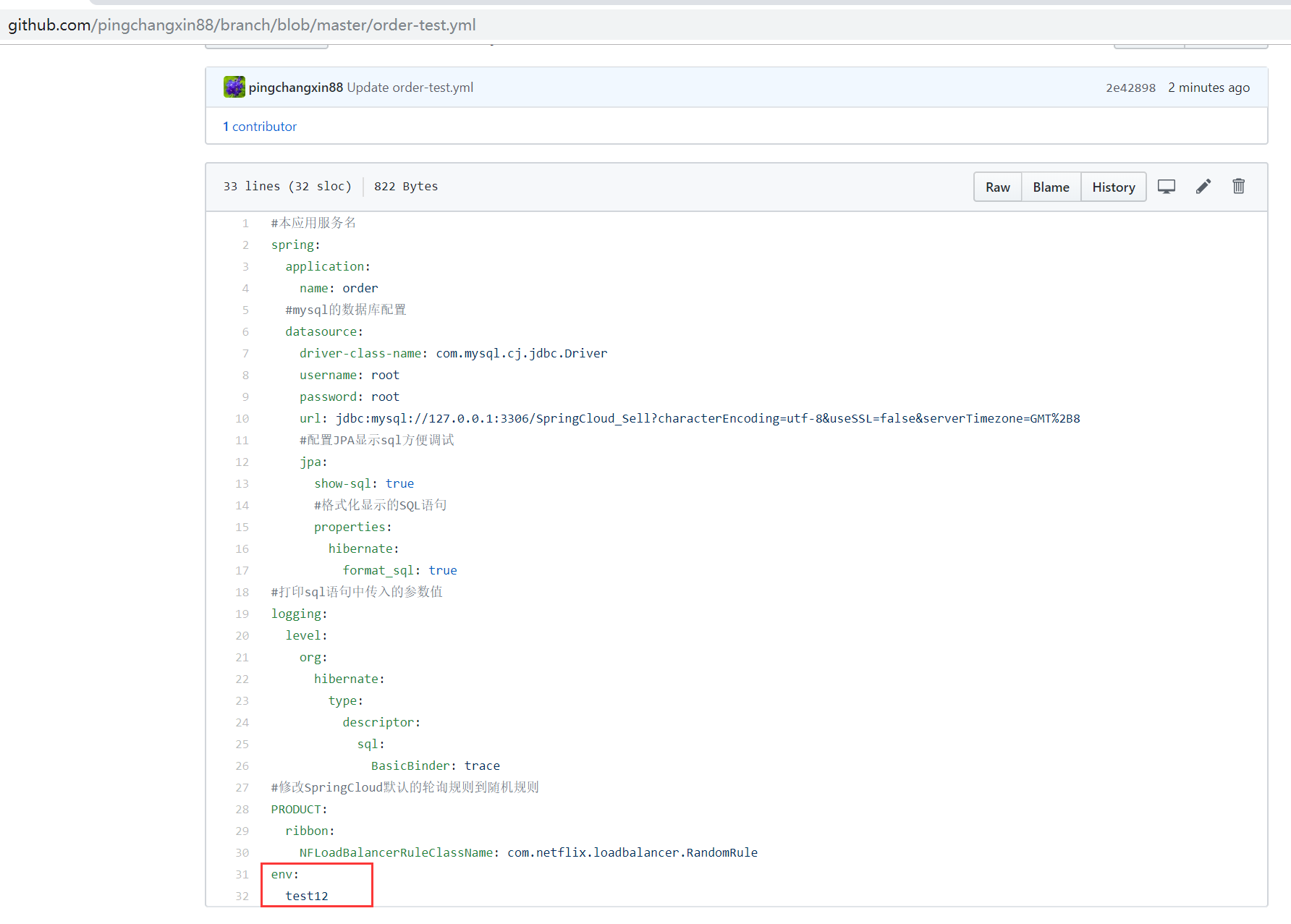1291x924 pixels.
Task: Click line number 6 next to datasource
Action: (245, 332)
